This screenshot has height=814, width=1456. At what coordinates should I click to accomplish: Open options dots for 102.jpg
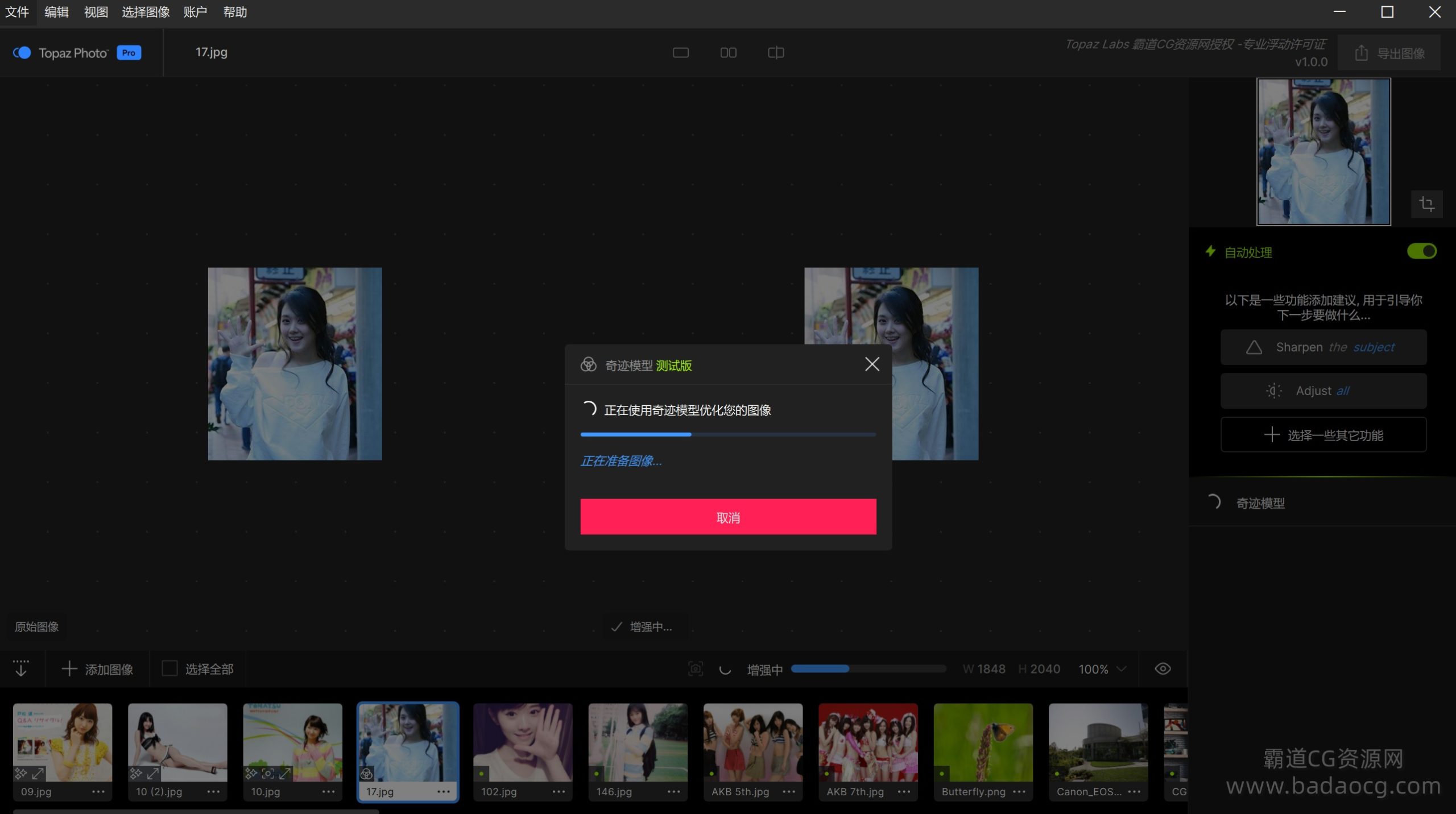559,791
